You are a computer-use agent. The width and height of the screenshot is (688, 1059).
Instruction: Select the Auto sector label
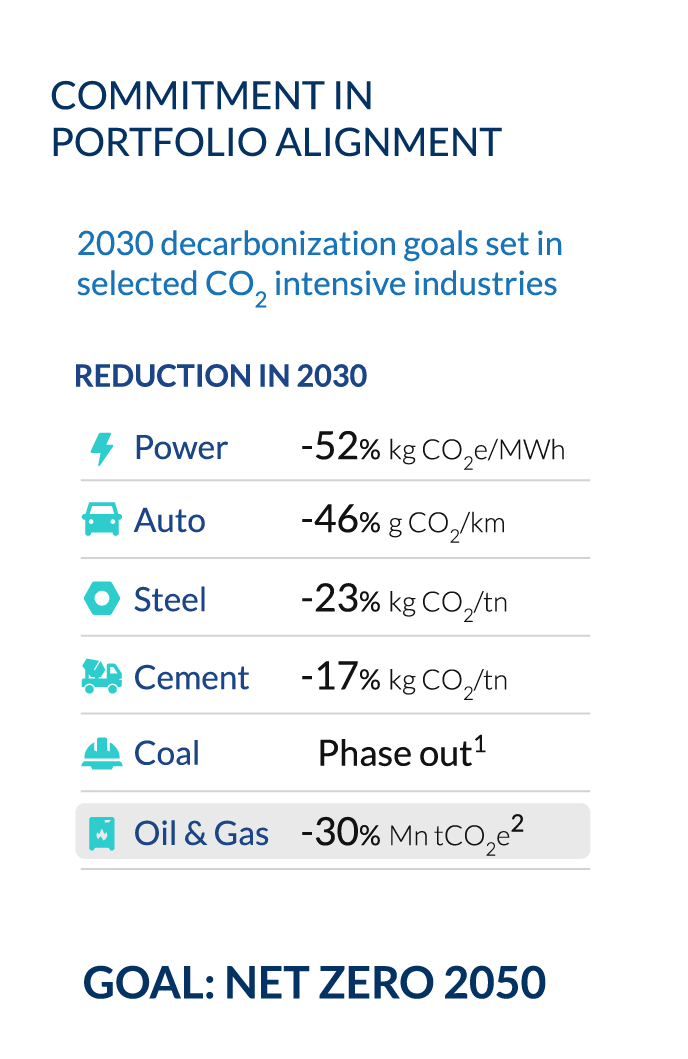(x=170, y=521)
